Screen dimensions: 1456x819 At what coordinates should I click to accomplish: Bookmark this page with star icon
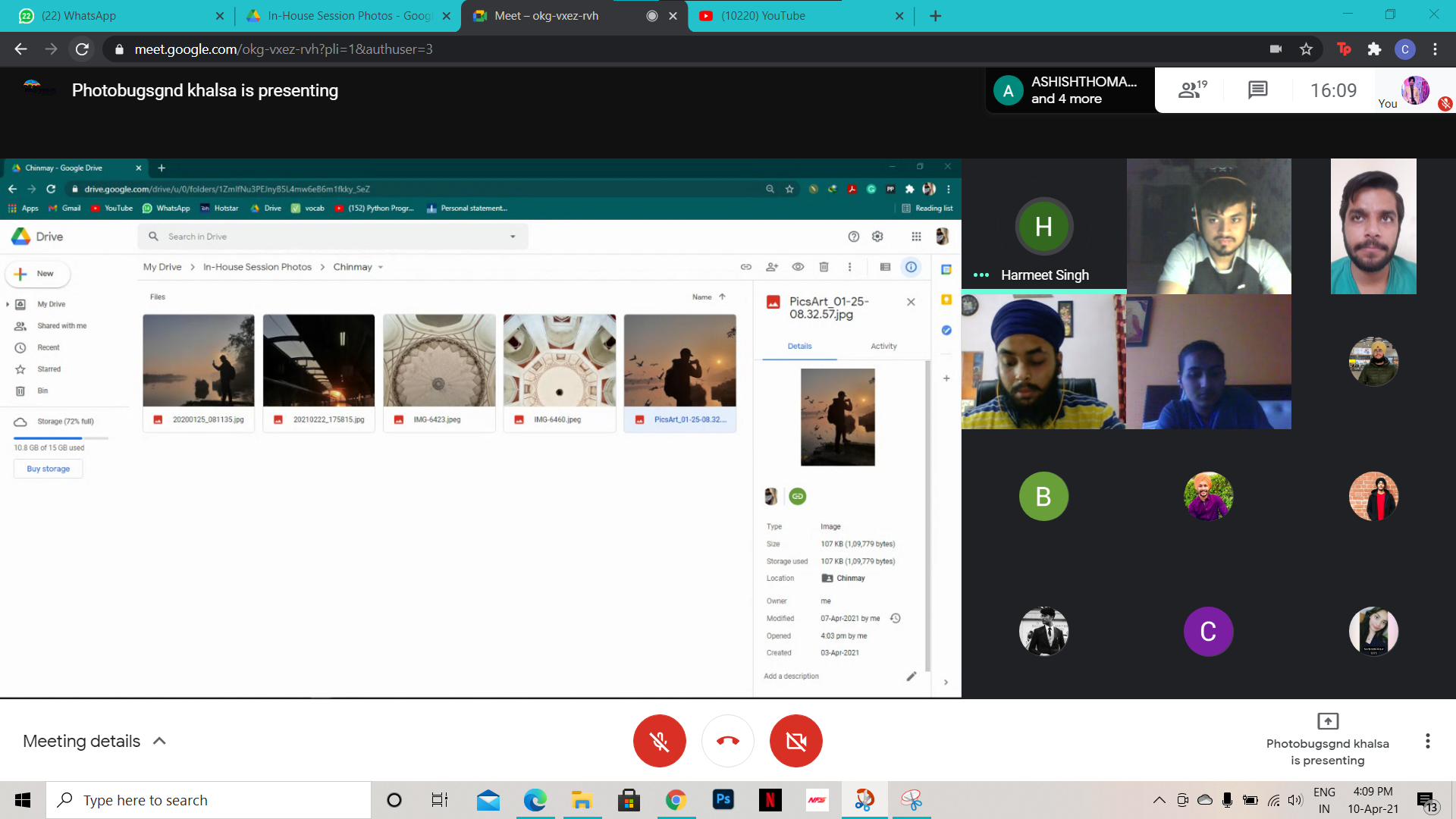[1306, 49]
